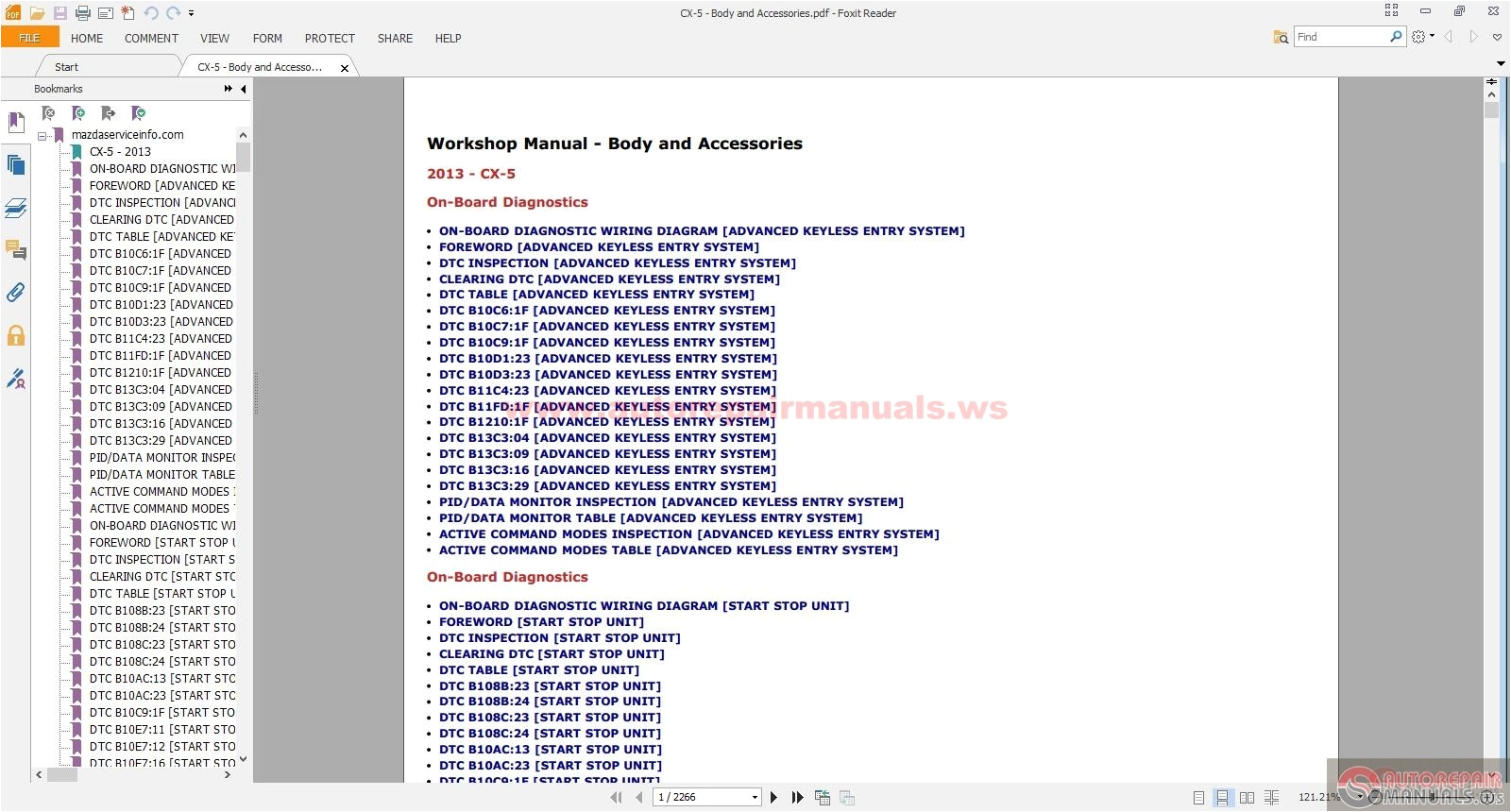Click the add new bookmark icon

point(78,113)
